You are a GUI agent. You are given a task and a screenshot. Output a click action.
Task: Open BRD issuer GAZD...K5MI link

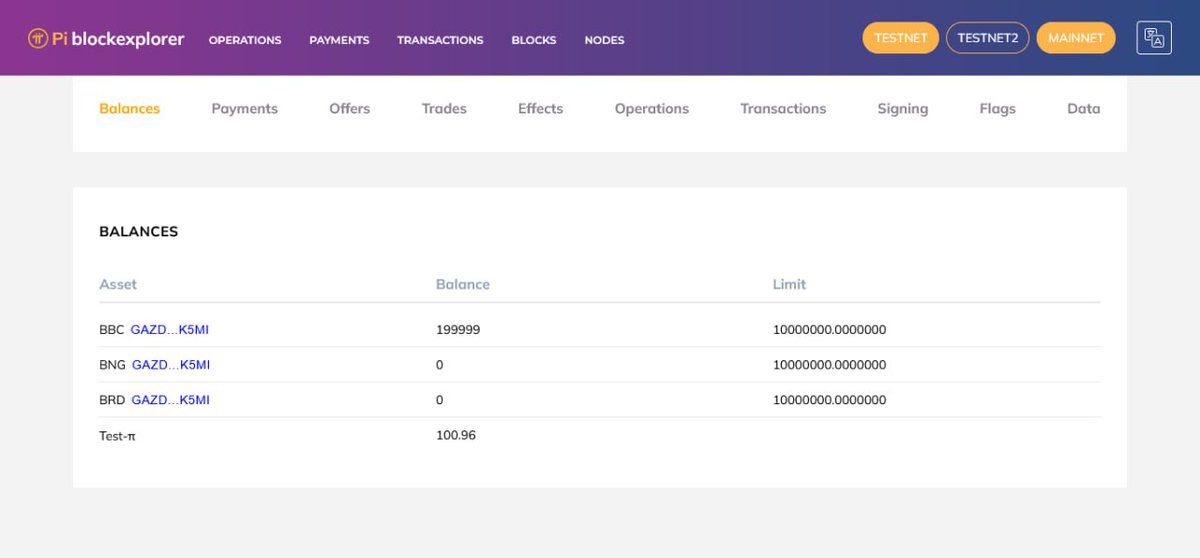[171, 399]
